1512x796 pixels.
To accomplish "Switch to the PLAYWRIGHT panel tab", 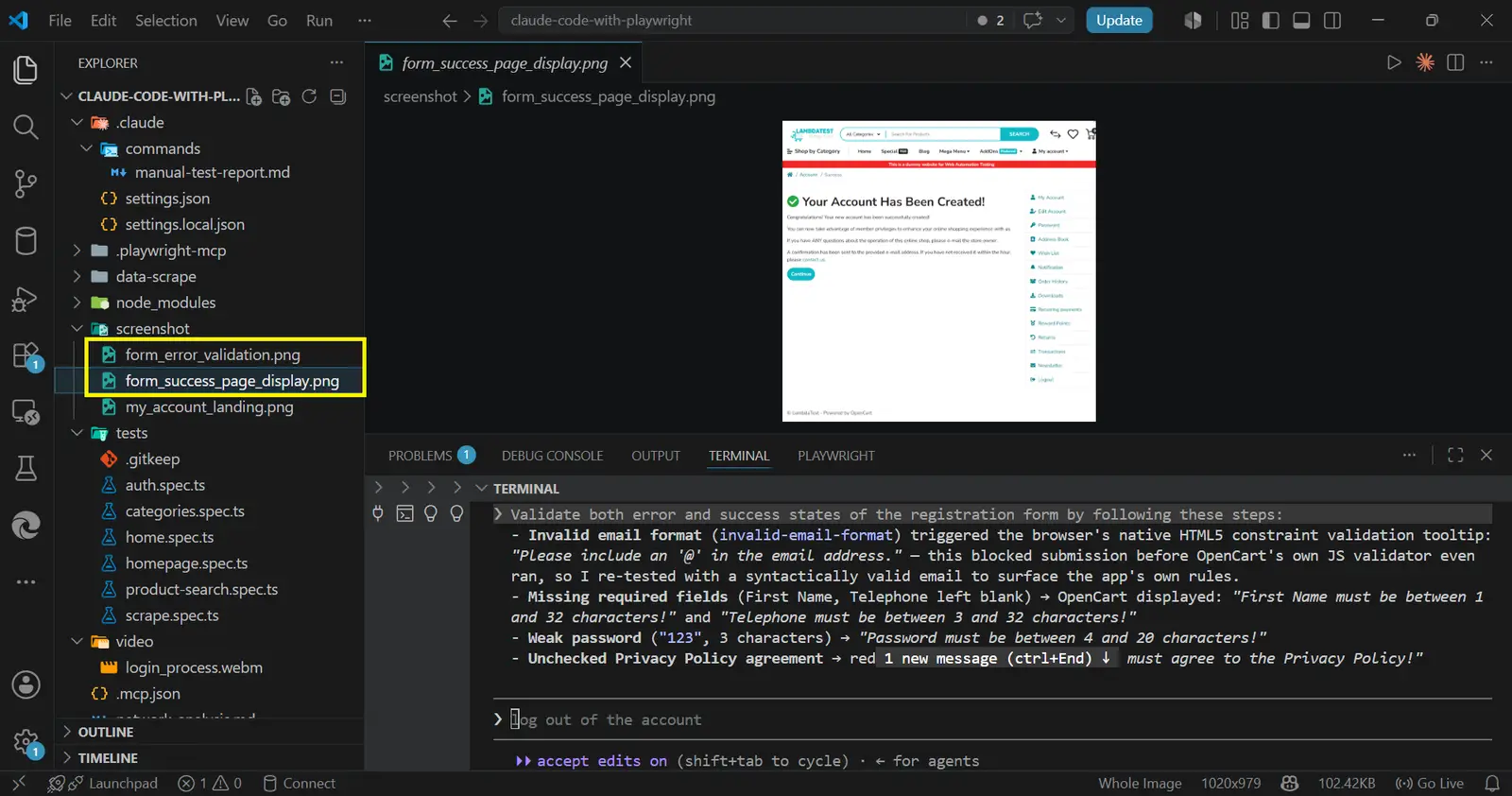I will 836,456.
